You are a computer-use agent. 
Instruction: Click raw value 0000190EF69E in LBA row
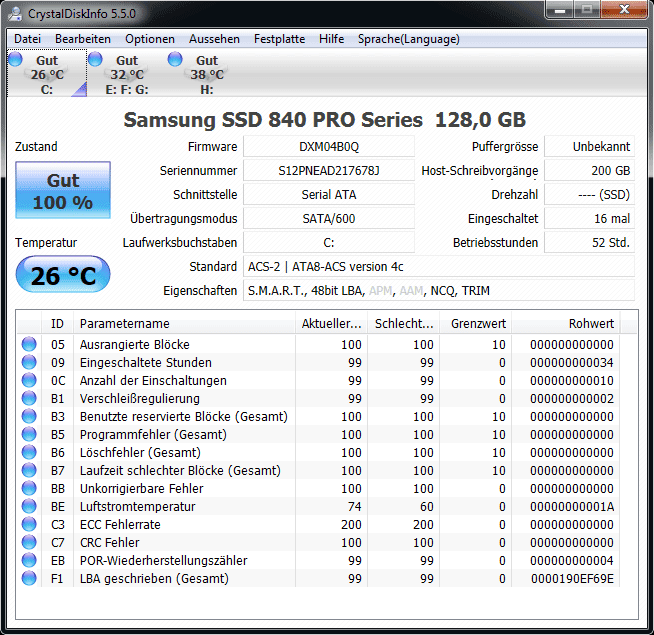[572, 579]
